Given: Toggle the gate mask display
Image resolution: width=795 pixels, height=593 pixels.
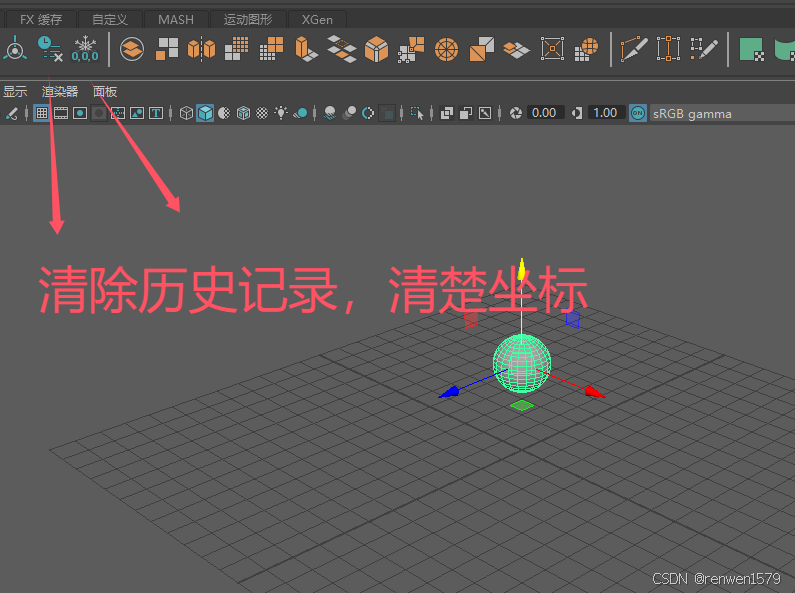Looking at the screenshot, I should (x=99, y=113).
